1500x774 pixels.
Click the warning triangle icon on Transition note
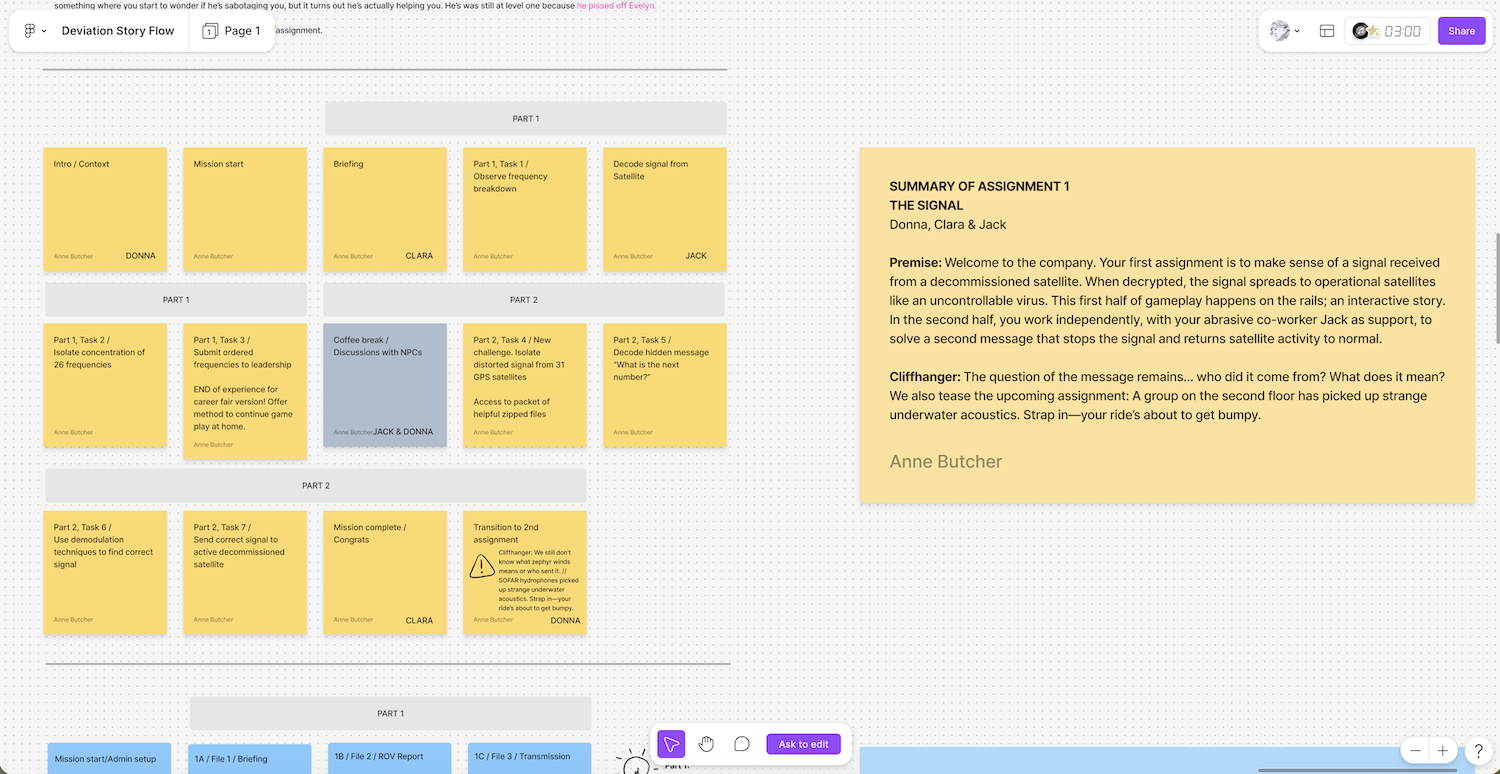coord(482,567)
